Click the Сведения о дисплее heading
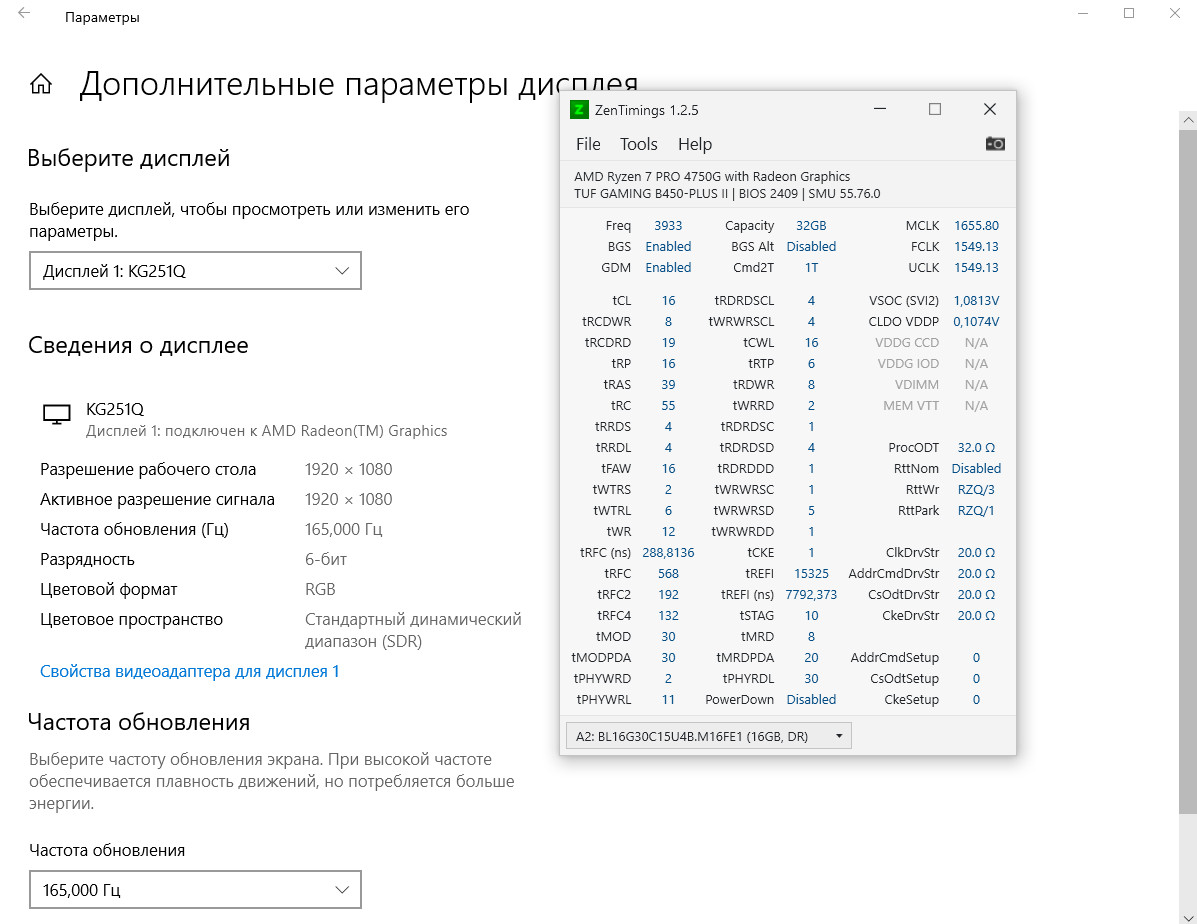This screenshot has height=924, width=1197. [138, 345]
